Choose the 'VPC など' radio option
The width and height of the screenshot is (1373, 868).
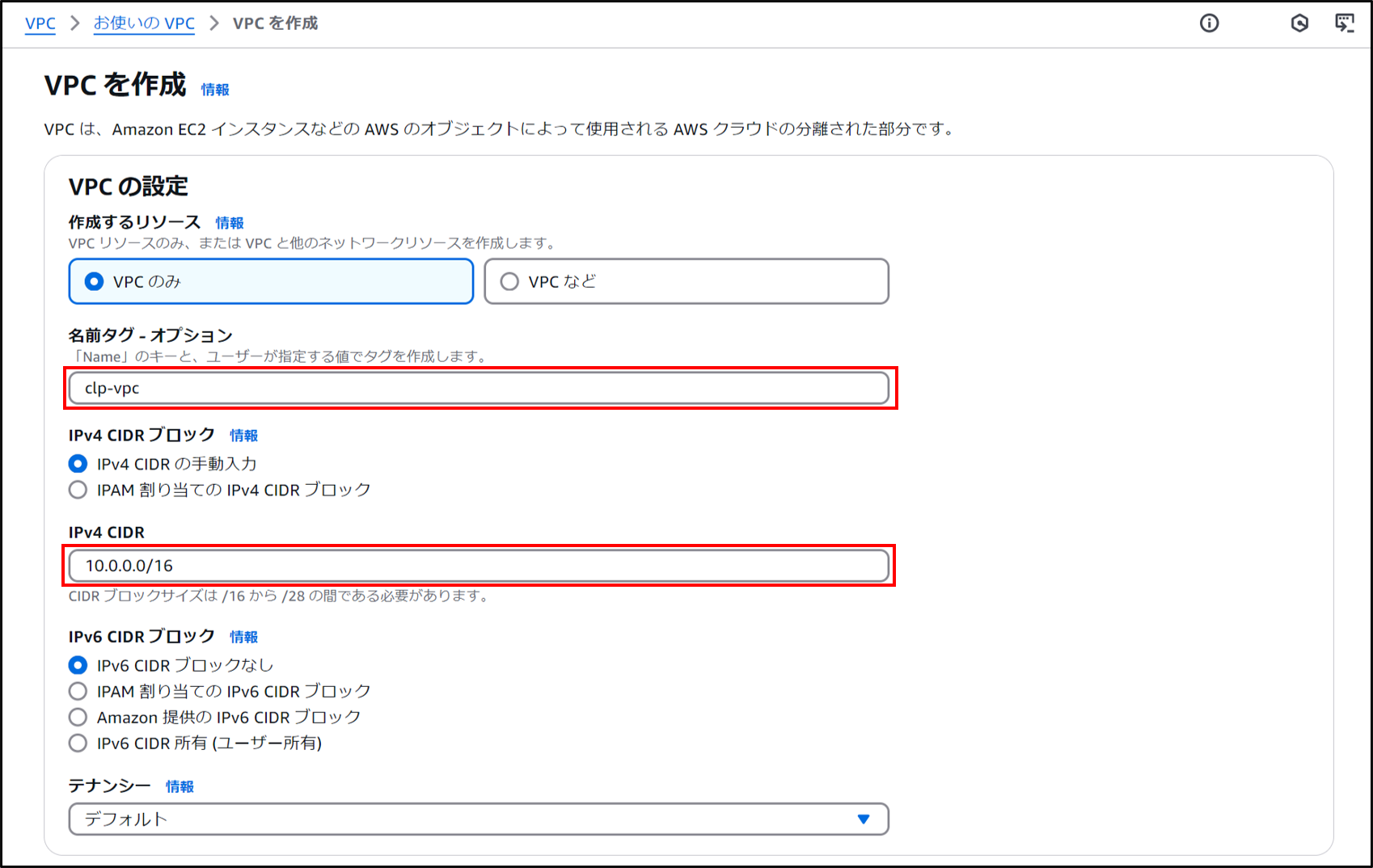(509, 281)
